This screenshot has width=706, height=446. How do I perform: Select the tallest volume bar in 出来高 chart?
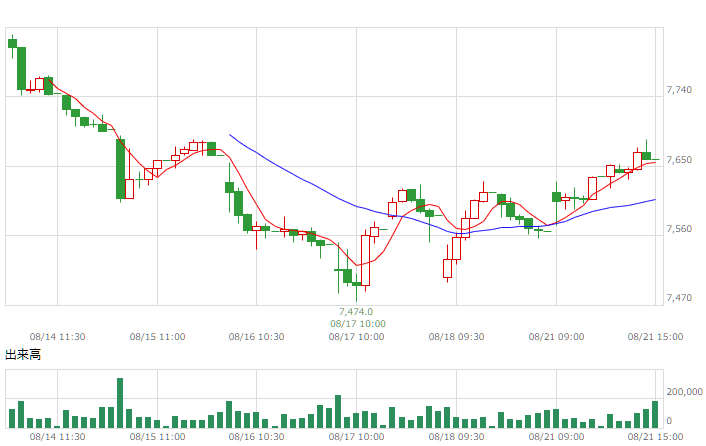coord(120,403)
